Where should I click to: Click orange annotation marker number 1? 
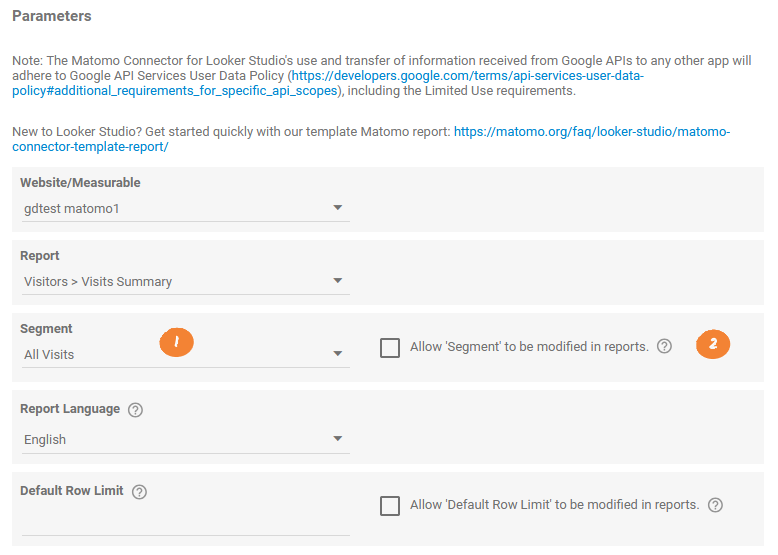(x=176, y=342)
